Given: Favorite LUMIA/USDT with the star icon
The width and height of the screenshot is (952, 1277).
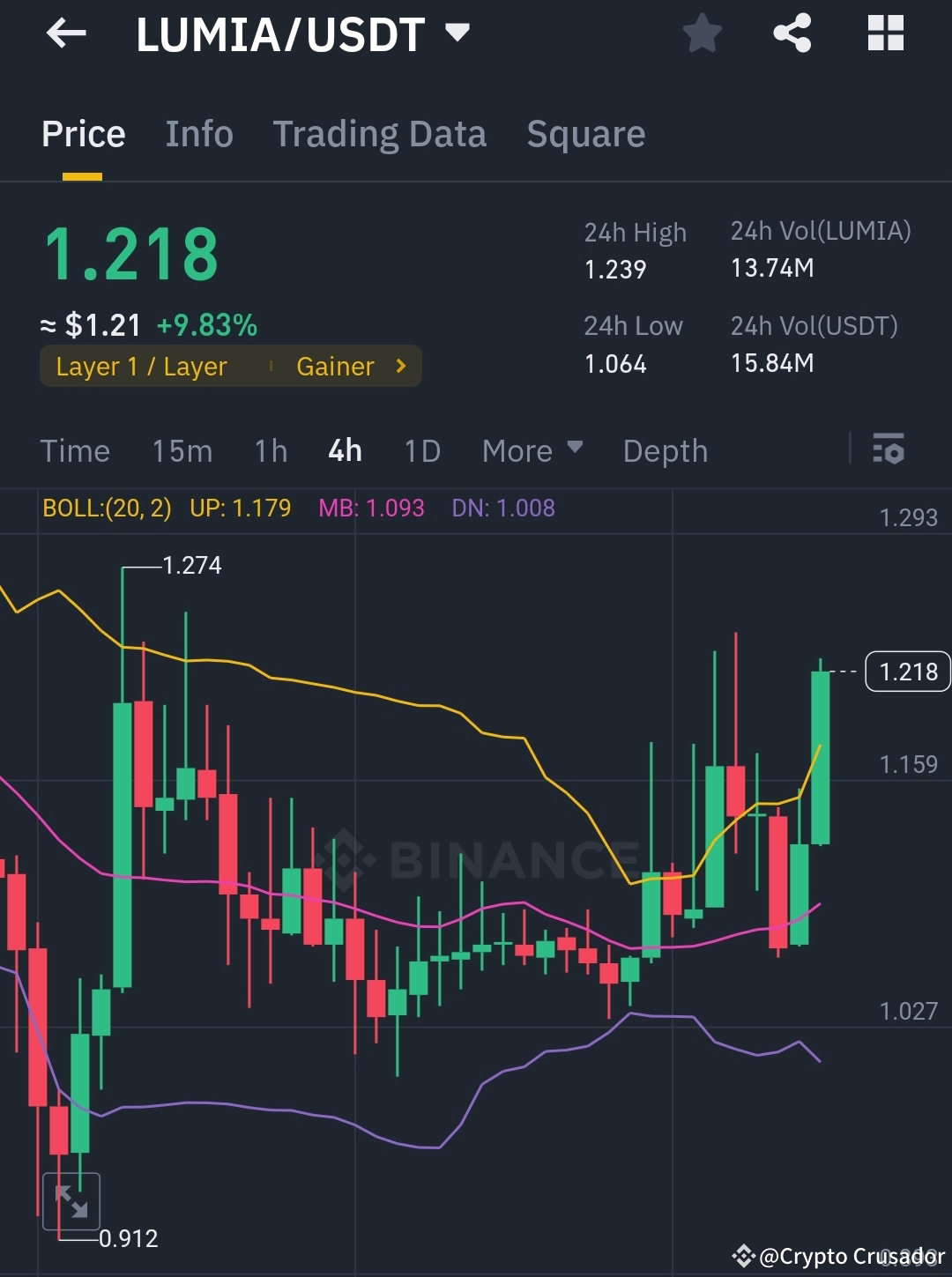Looking at the screenshot, I should pos(702,33).
